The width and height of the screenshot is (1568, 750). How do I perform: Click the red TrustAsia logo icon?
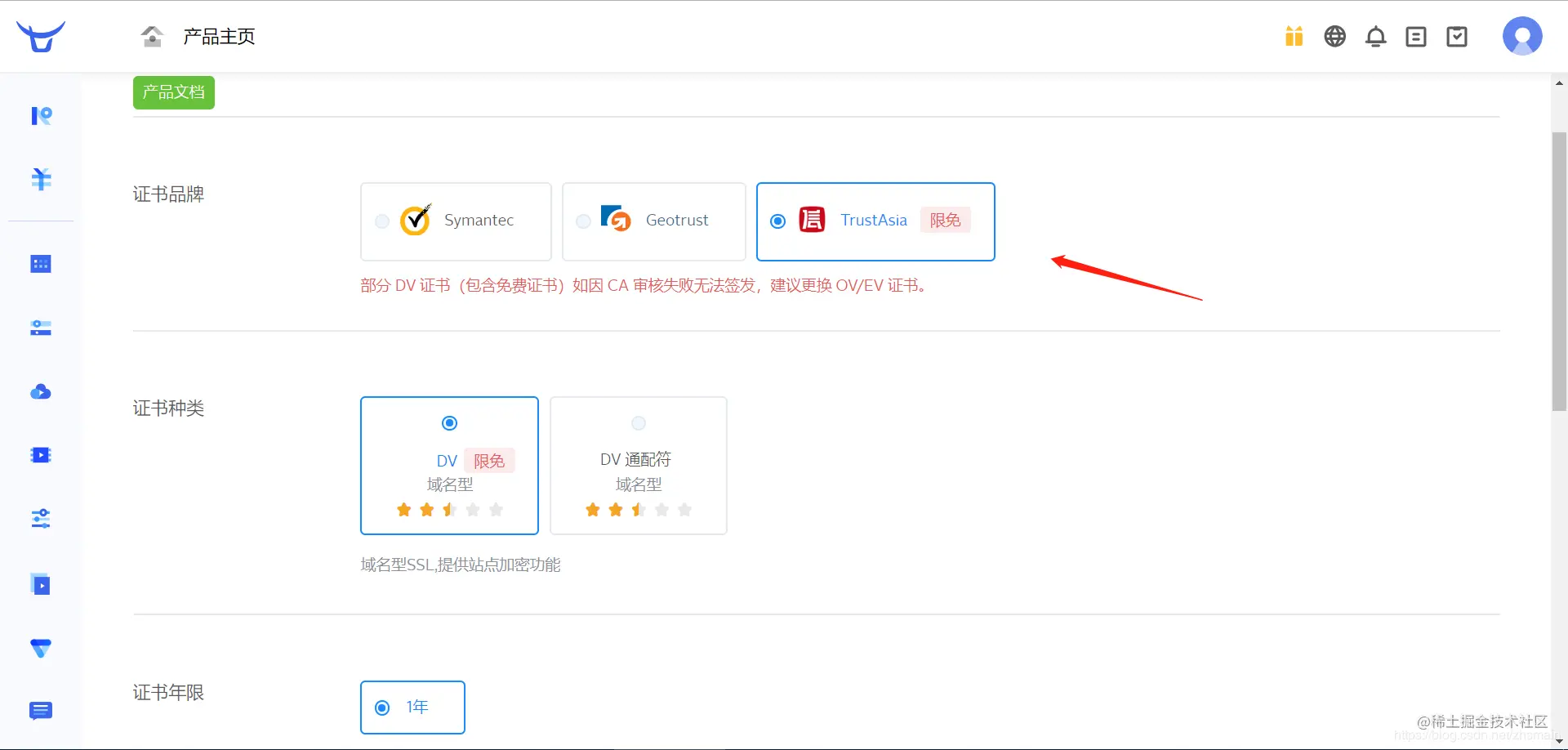[812, 220]
